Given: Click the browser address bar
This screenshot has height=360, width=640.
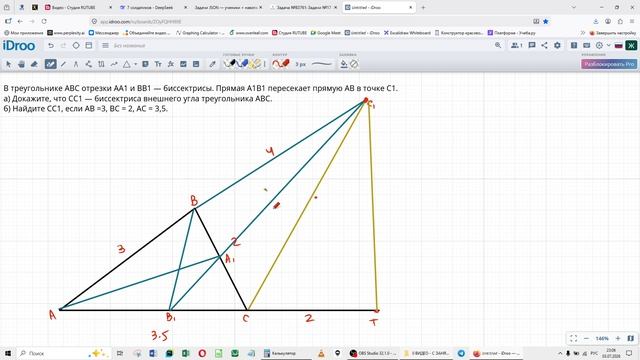Looking at the screenshot, I should (310, 21).
